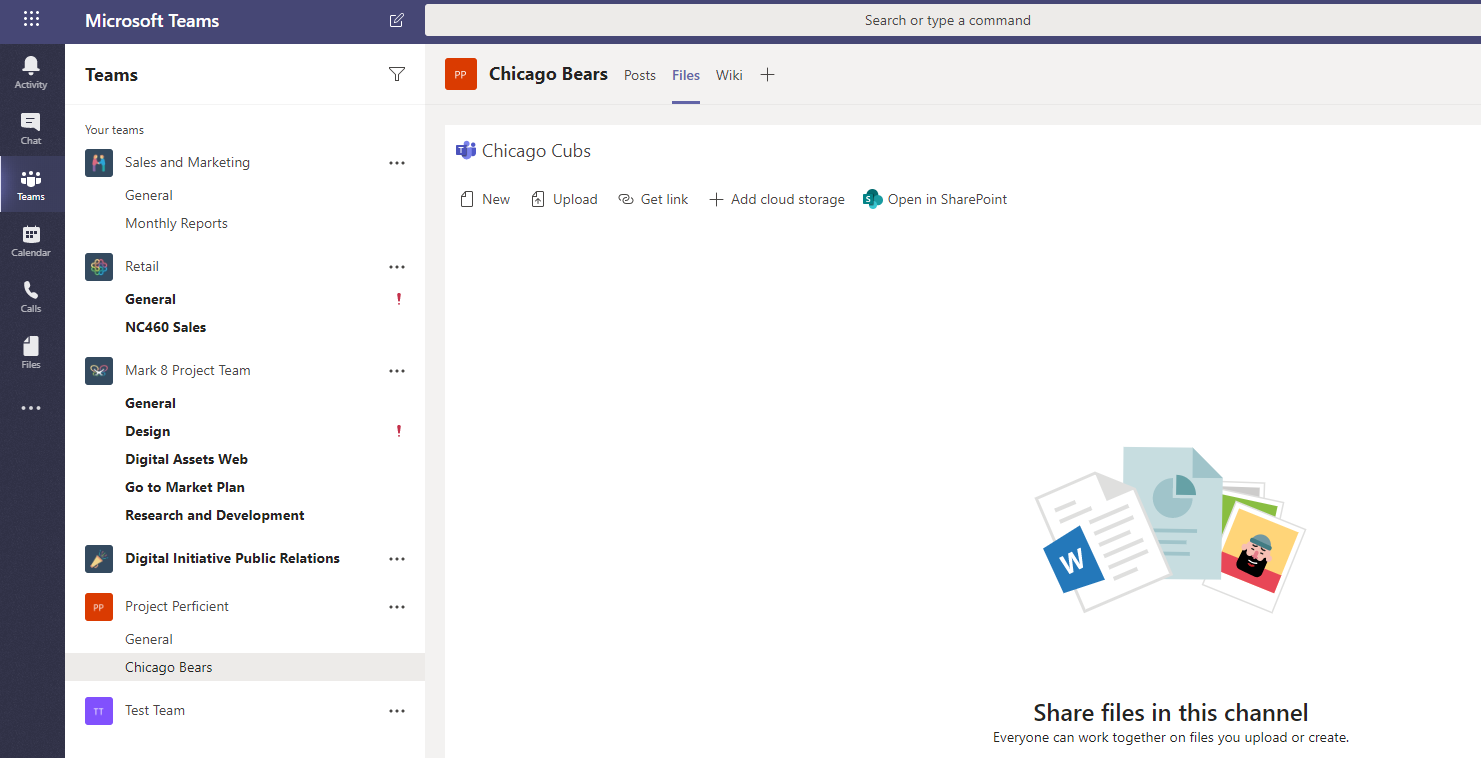Switch to the Wiki tab
1481x758 pixels.
click(x=729, y=75)
